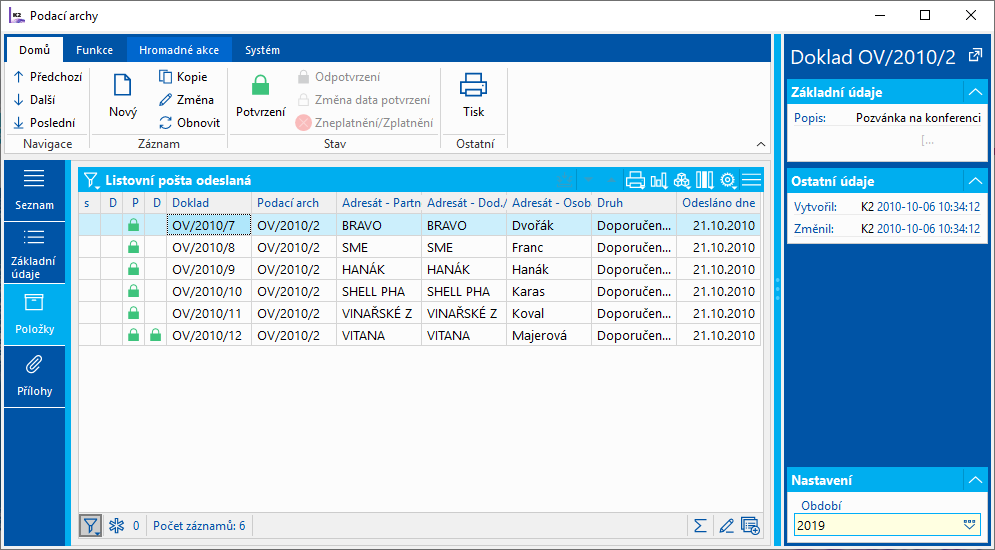Image resolution: width=995 pixels, height=550 pixels.
Task: Open Doklad OV/2010/2 in external window
Action: click(975, 56)
